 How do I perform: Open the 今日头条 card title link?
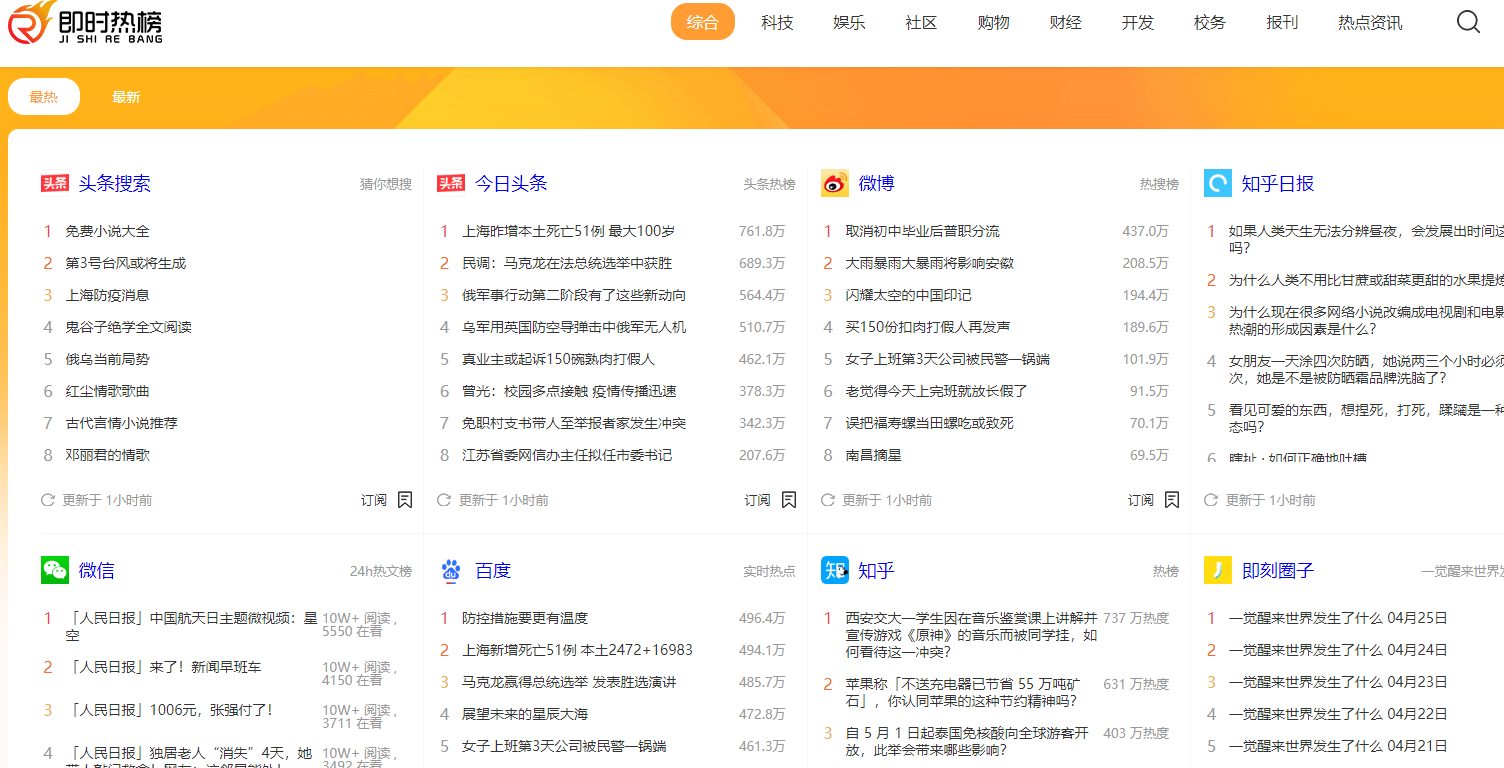point(511,183)
